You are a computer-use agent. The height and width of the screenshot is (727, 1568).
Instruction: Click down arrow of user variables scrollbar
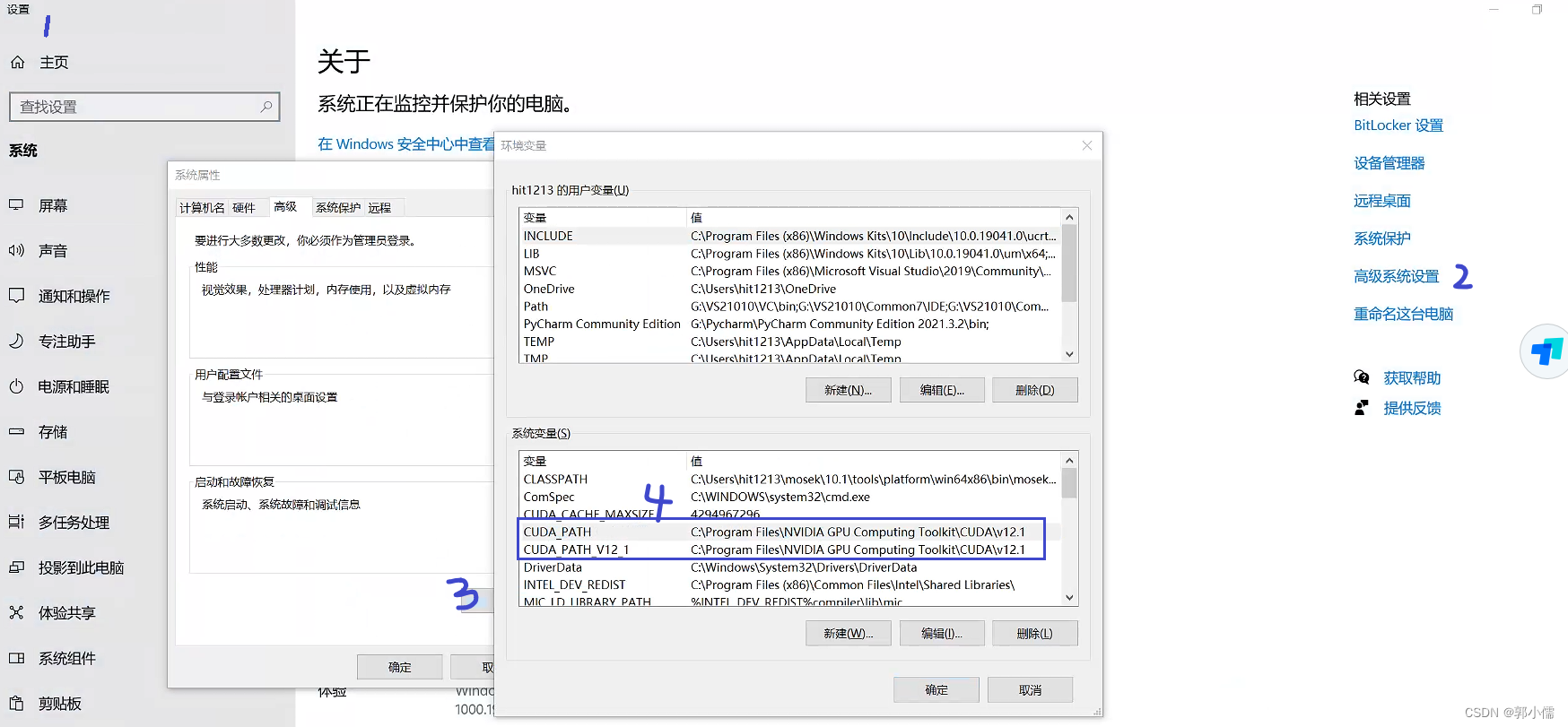[1069, 354]
